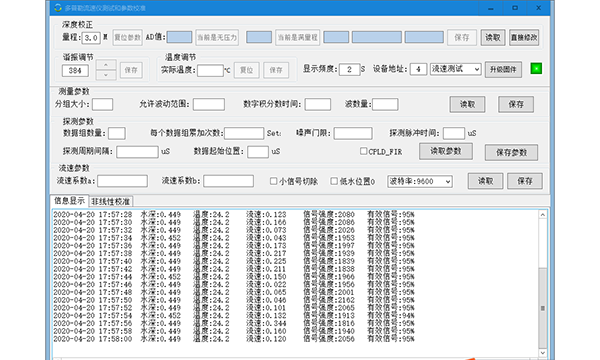The image size is (600, 360).
Task: Click 读取 in the 流速参数 section
Action: tap(485, 181)
